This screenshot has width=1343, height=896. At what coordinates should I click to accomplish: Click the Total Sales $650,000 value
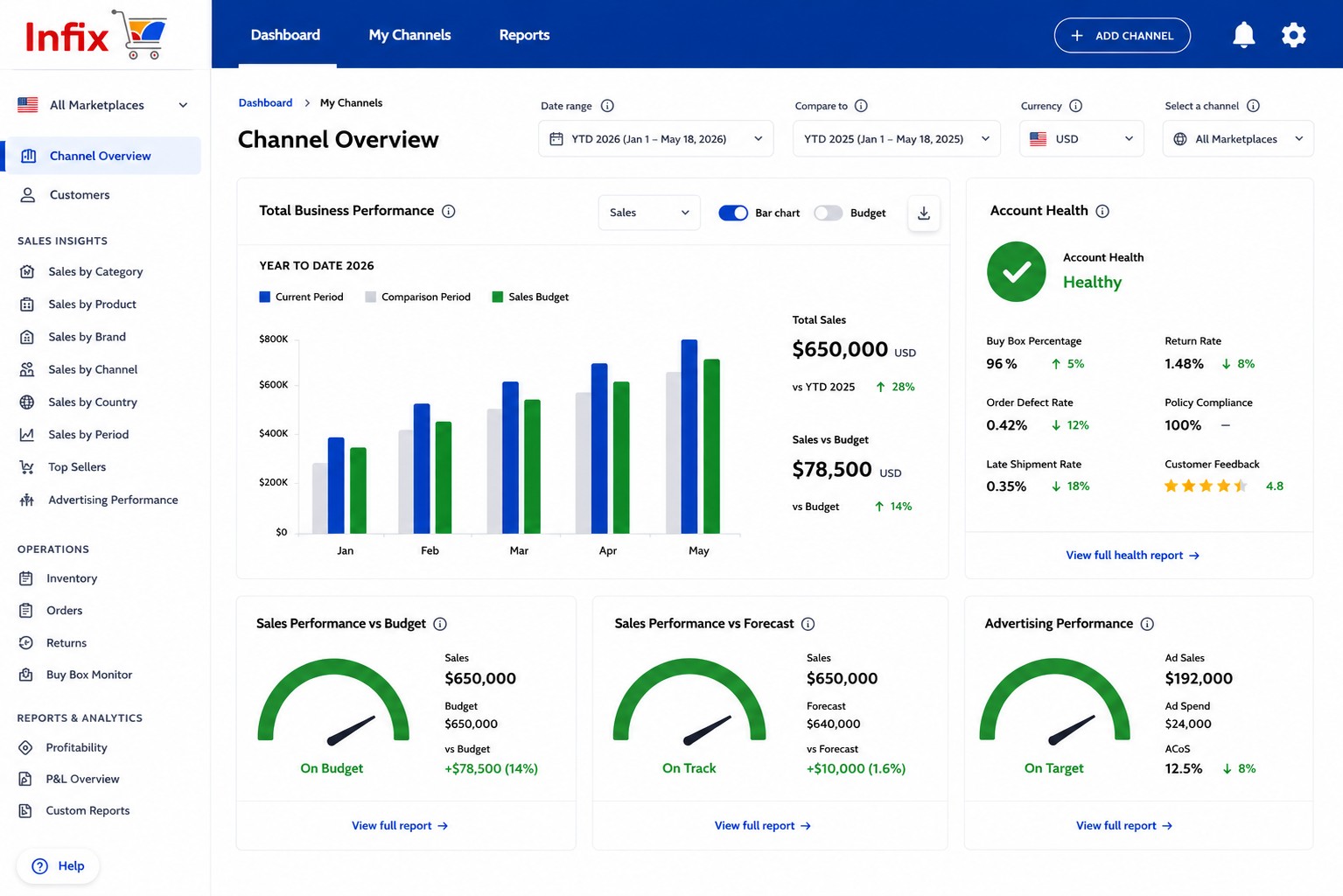click(840, 350)
